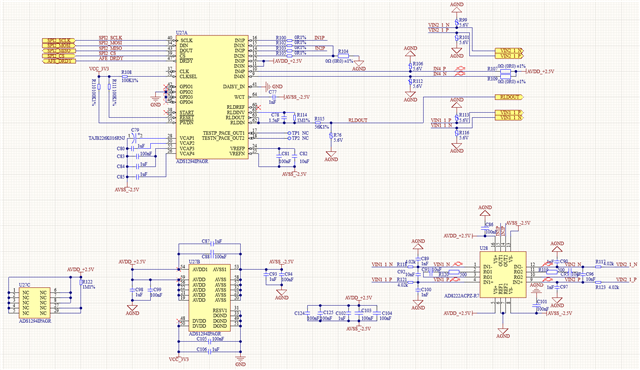Select the yellow AFE_DRDY port
The image size is (640, 370).
pos(59,61)
